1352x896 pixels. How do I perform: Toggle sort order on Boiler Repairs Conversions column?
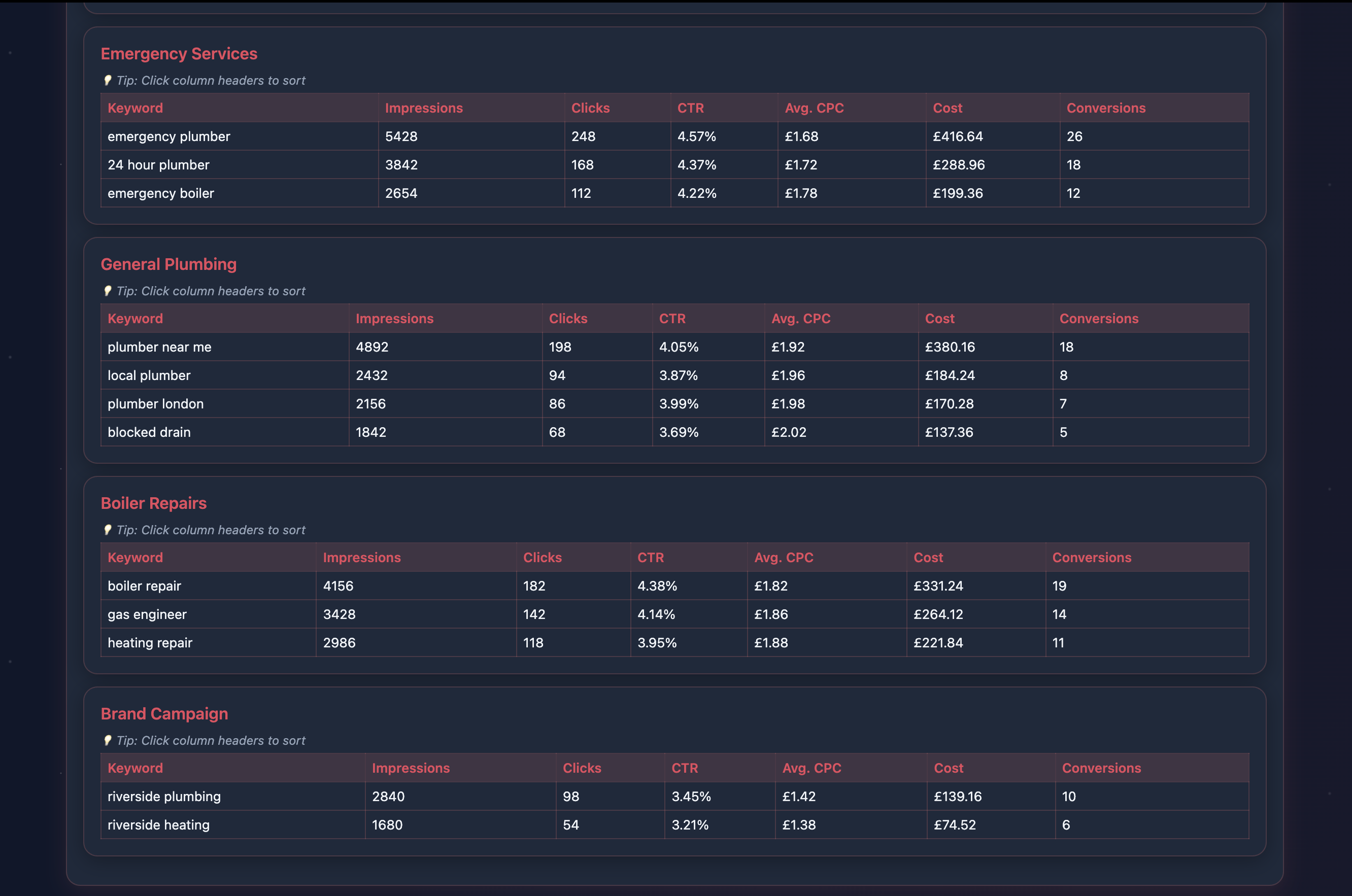point(1092,557)
